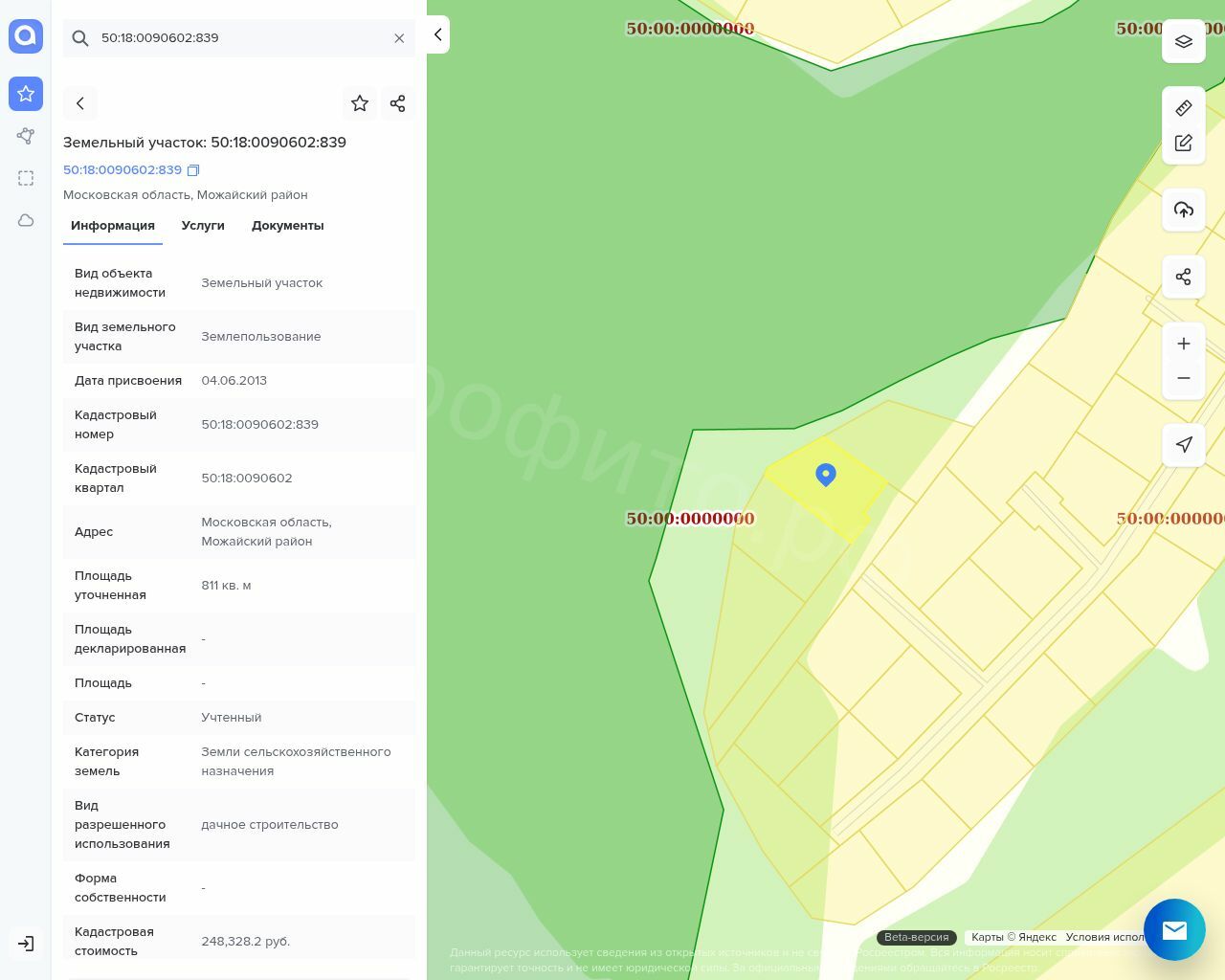
Task: Click the cloud upload button on map
Action: [x=1183, y=210]
